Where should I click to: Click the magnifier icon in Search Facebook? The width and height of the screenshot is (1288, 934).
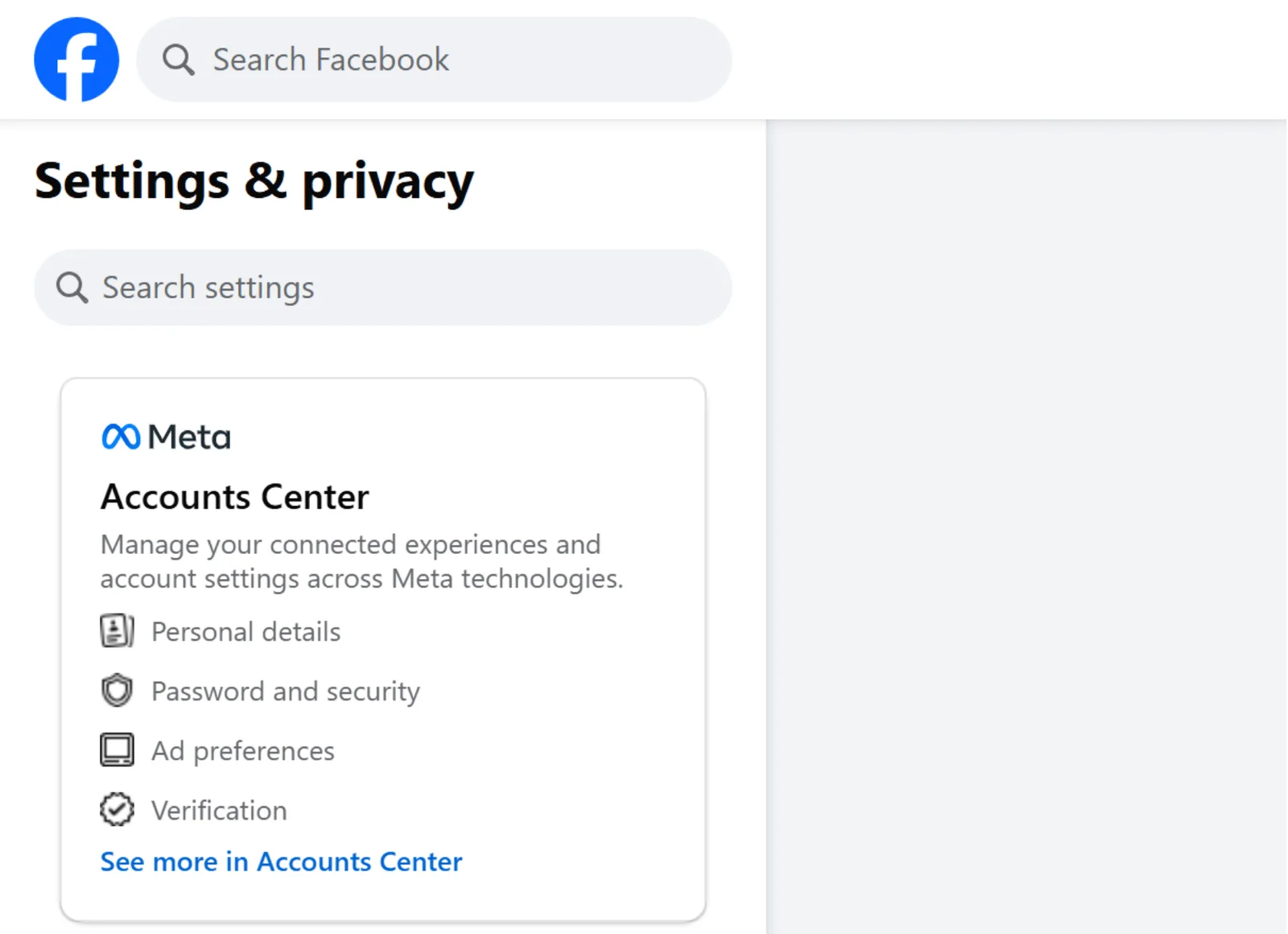point(178,60)
